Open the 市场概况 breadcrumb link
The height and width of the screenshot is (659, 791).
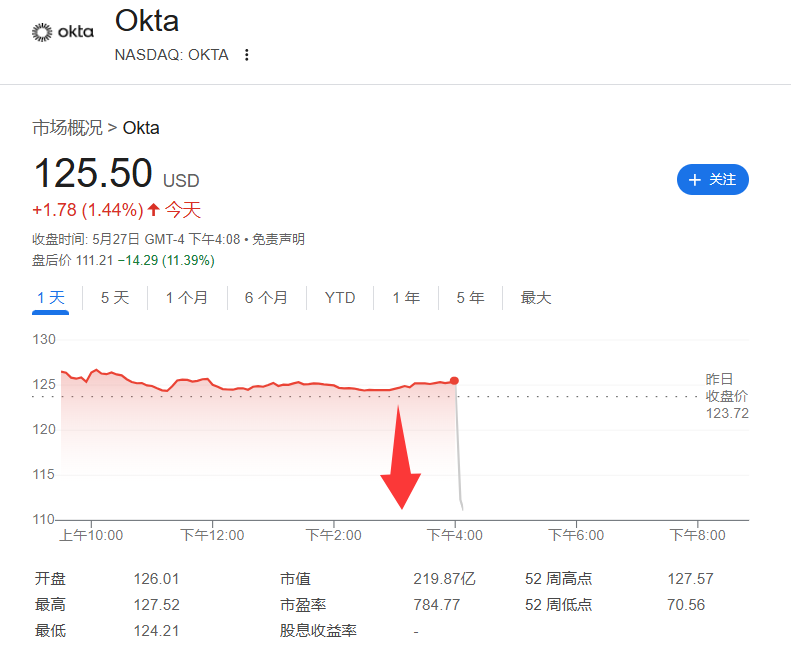point(68,128)
